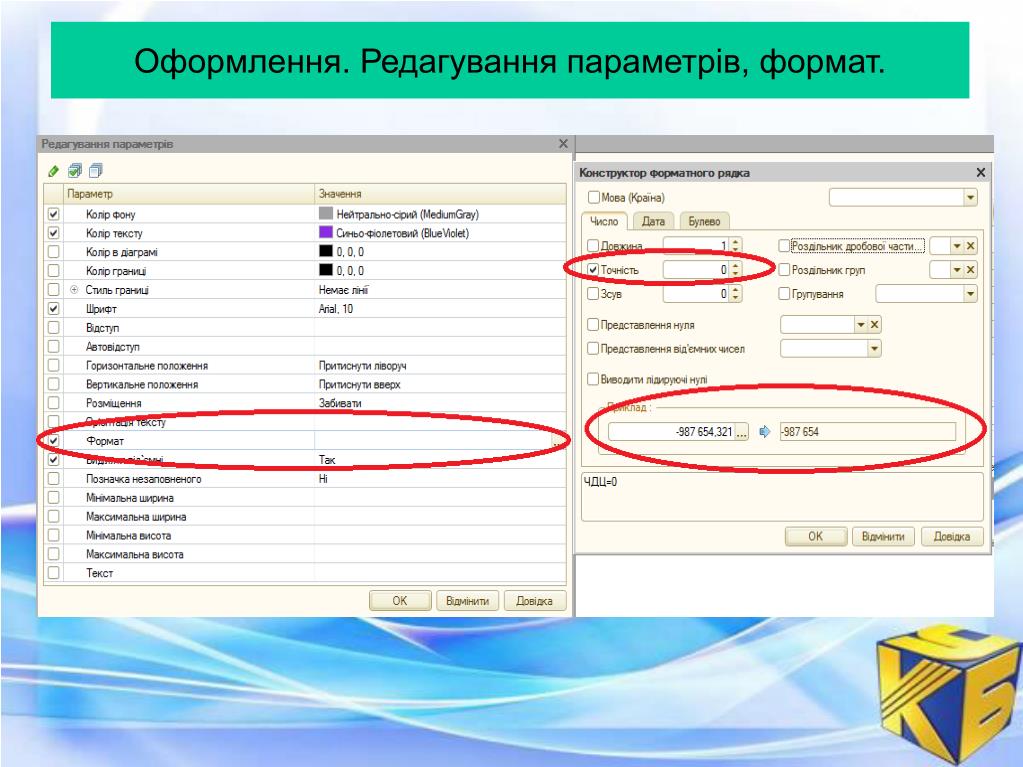This screenshot has height=767, width=1023.
Task: Close the Редагування параметрів window
Action: pyautogui.click(x=564, y=143)
